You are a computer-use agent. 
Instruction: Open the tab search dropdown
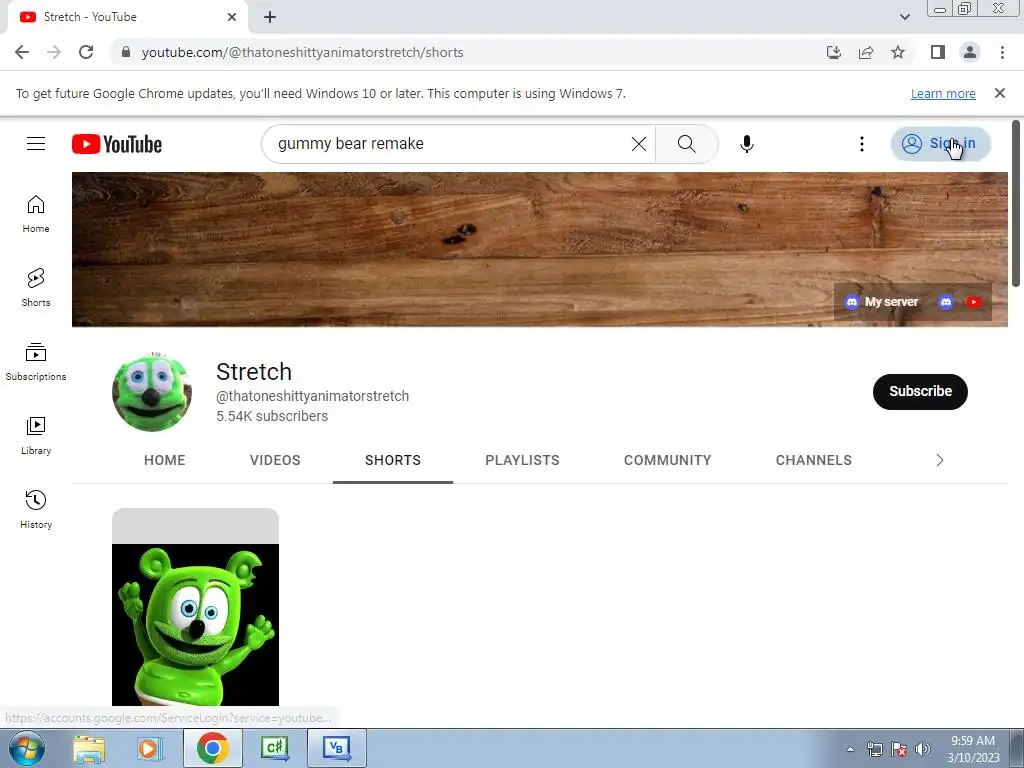904,17
